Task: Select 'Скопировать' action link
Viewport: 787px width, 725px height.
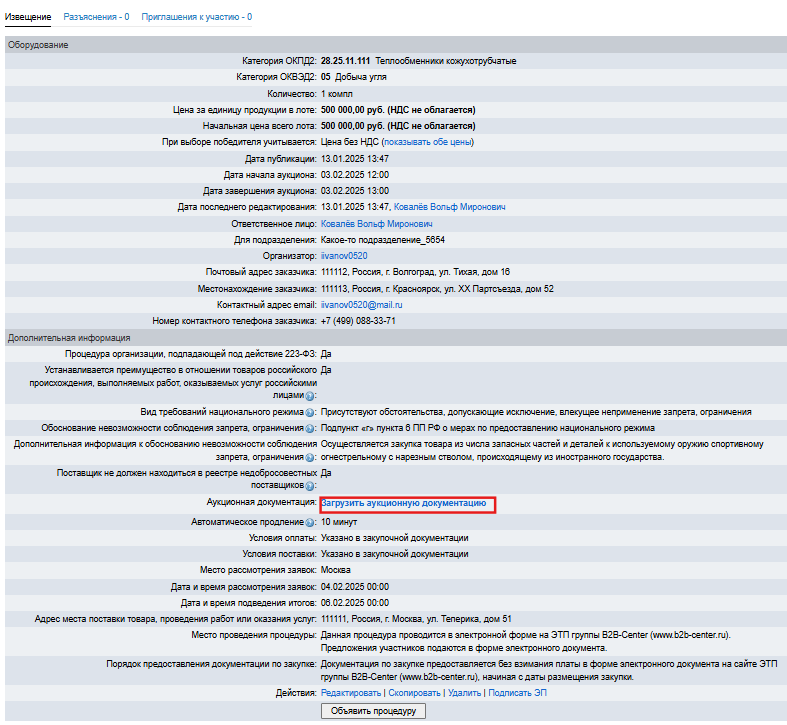Action: pyautogui.click(x=413, y=692)
